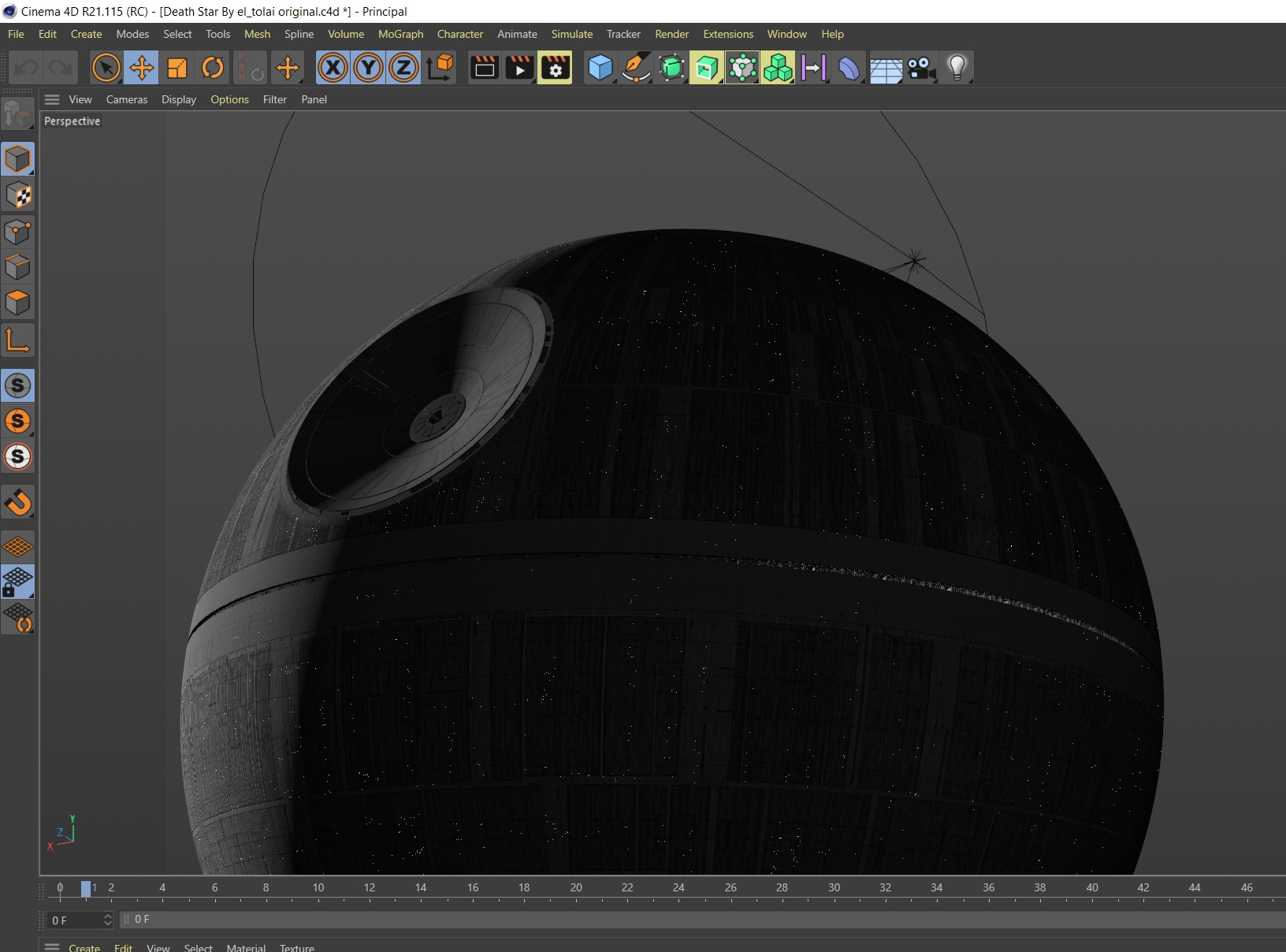This screenshot has height=952, width=1286.
Task: Open viewport Panel menu
Action: (x=314, y=99)
